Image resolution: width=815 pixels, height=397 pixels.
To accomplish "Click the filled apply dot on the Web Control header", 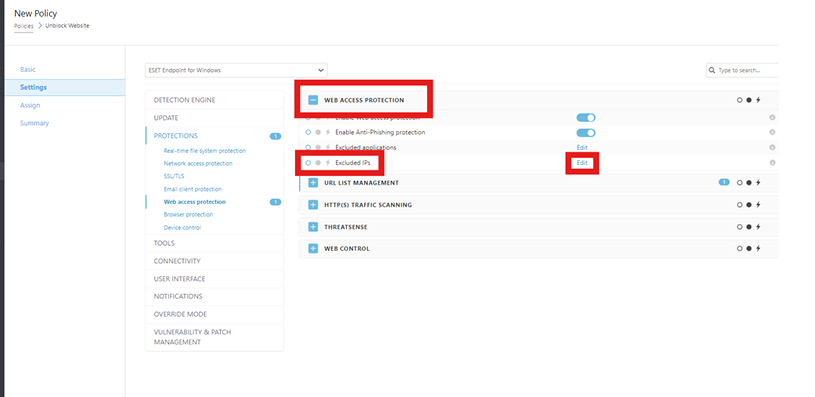I will pyautogui.click(x=749, y=248).
